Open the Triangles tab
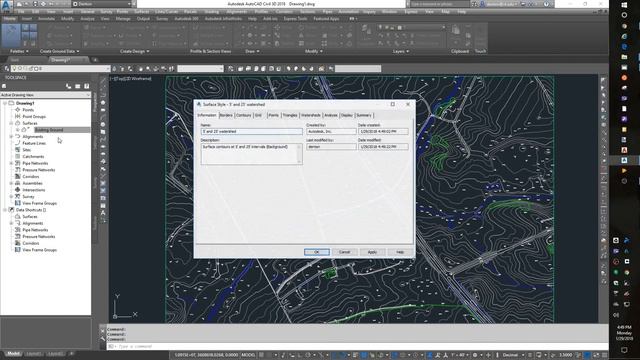Screen dimensions: 640x360 pos(290,116)
